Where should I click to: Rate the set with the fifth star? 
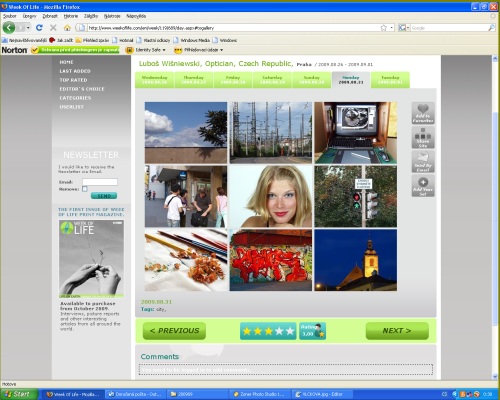click(x=290, y=331)
